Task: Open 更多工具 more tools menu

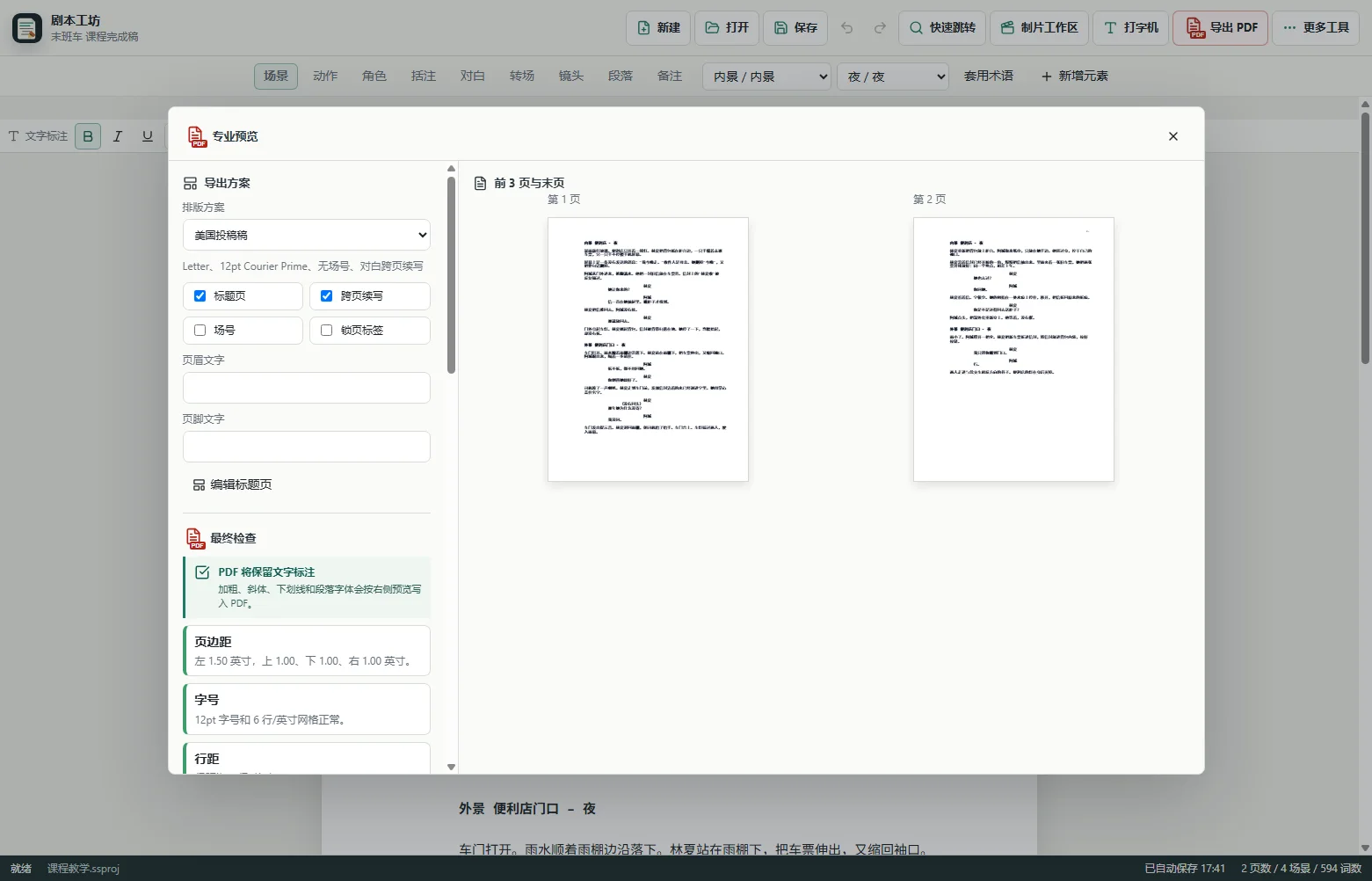Action: point(1316,28)
